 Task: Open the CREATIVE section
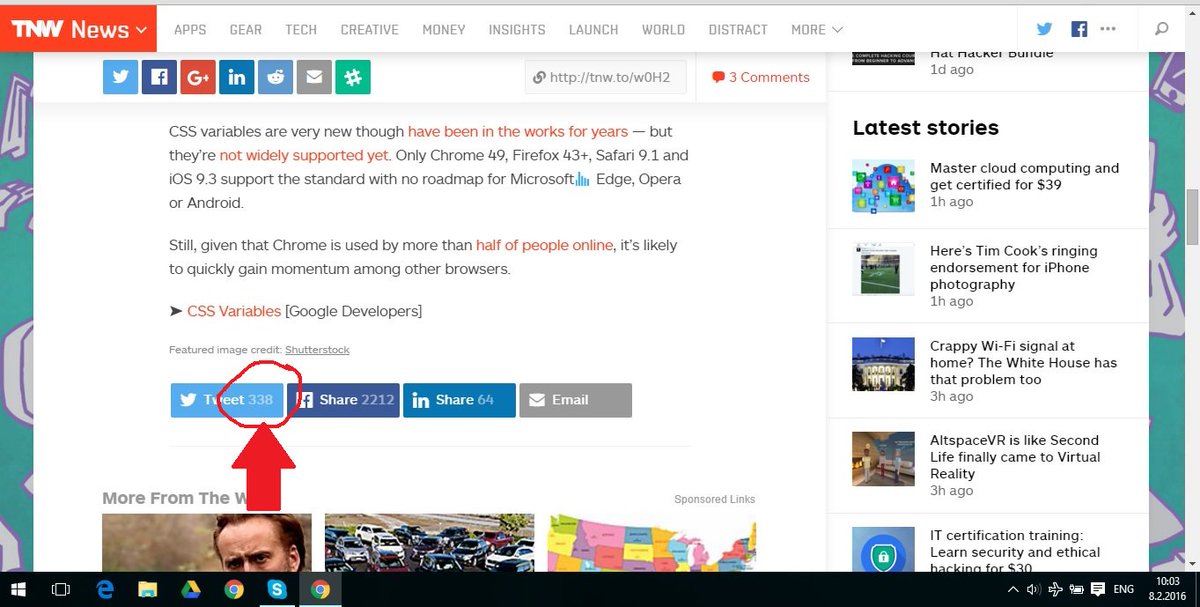tap(370, 30)
